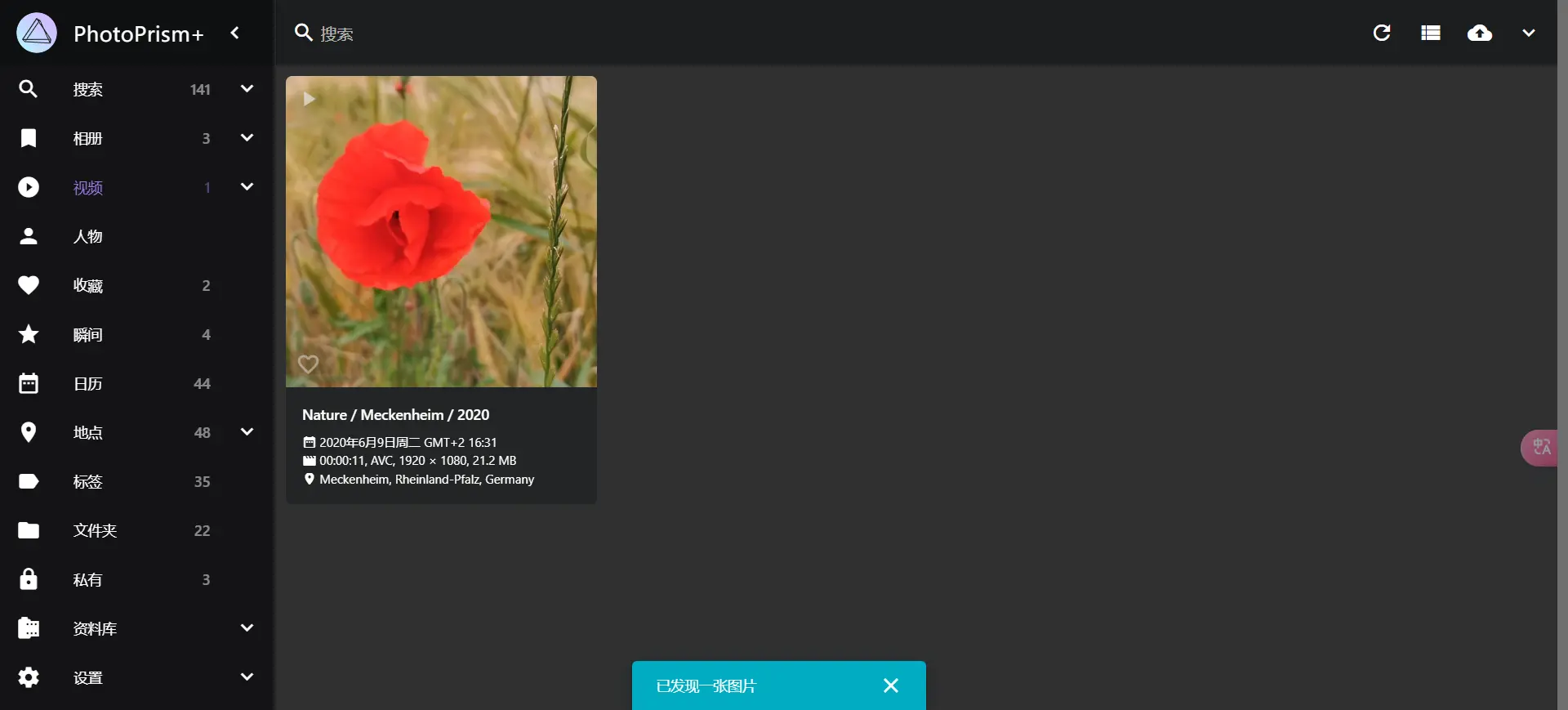Click the 44 count beside 日历
Viewport: 1568px width, 710px height.
(202, 384)
